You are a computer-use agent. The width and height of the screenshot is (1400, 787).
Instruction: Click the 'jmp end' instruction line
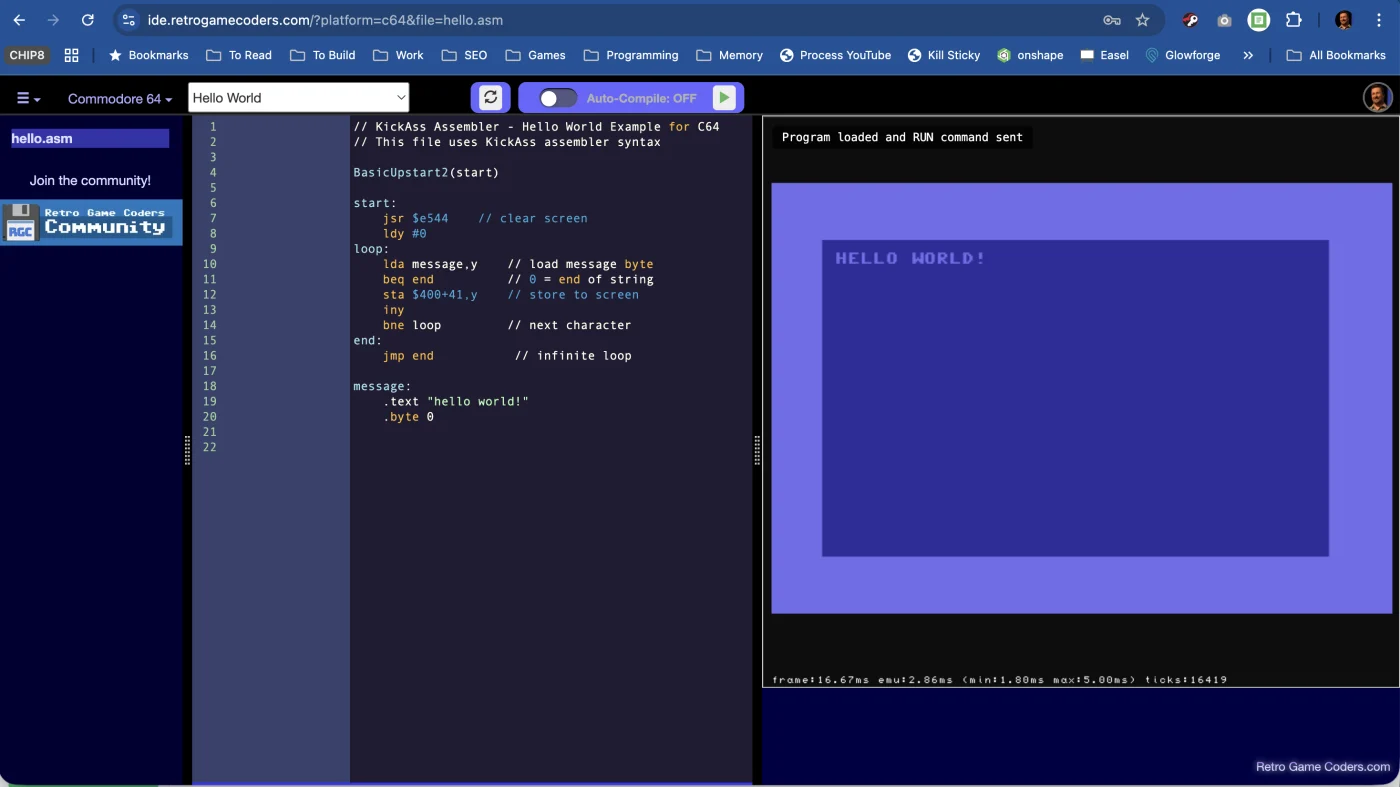pos(408,355)
